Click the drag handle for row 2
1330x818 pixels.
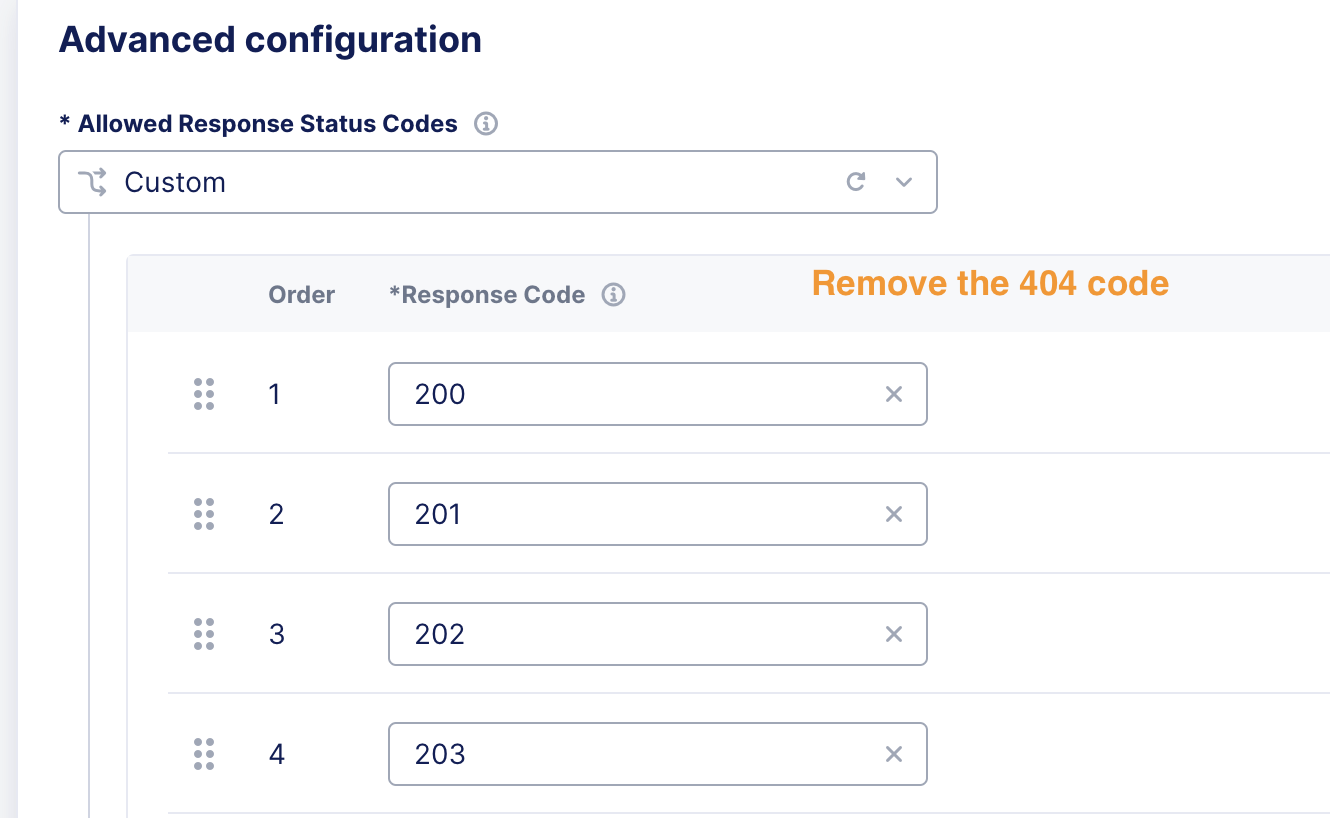pyautogui.click(x=205, y=514)
